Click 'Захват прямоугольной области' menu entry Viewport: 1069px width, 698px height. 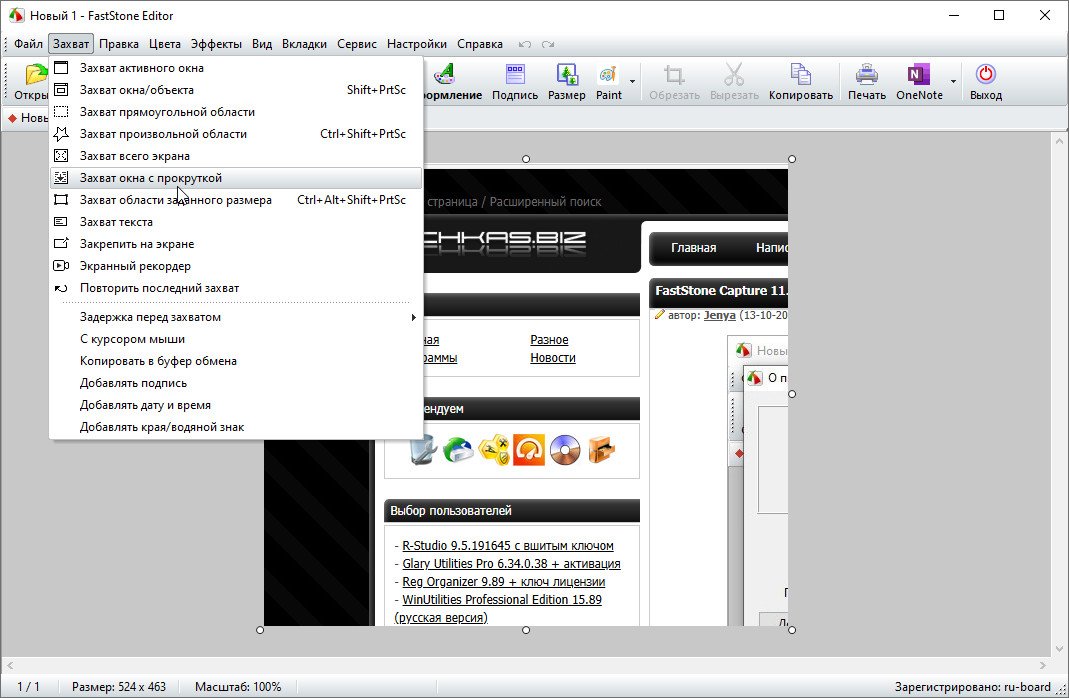click(x=167, y=112)
